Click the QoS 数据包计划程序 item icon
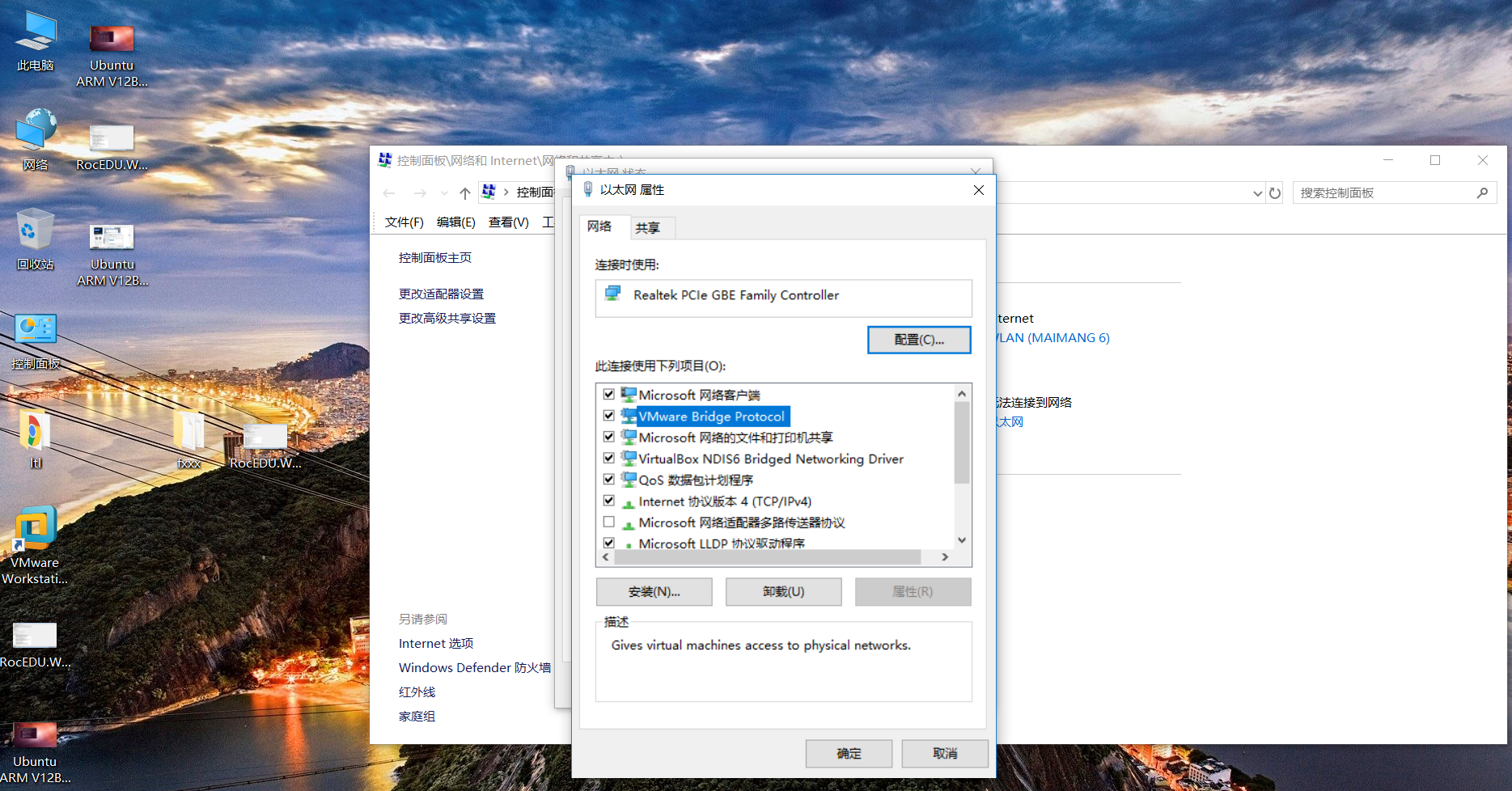Viewport: 1512px width, 791px height. 629,480
